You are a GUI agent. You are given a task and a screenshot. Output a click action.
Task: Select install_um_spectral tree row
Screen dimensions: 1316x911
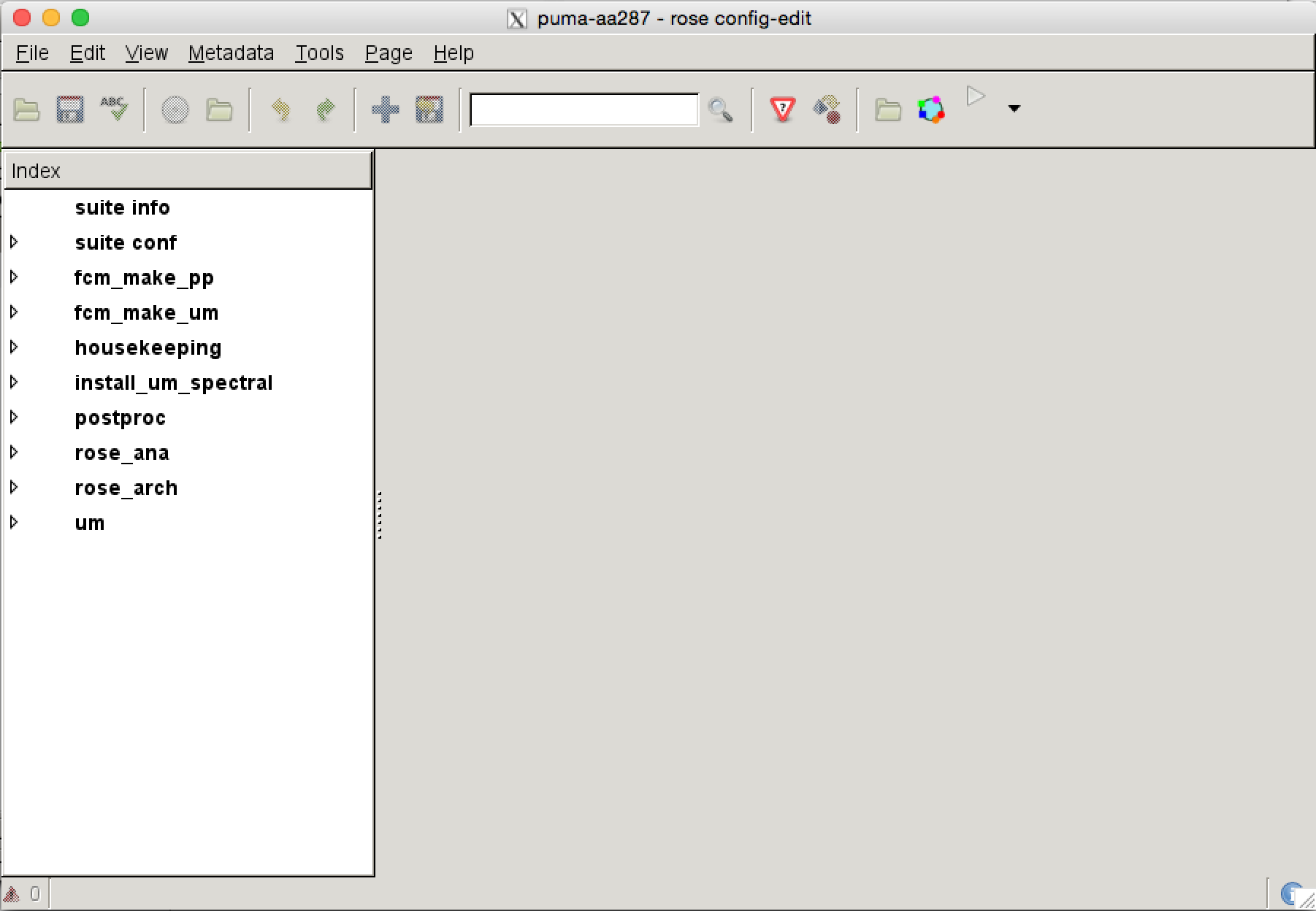(x=188, y=383)
